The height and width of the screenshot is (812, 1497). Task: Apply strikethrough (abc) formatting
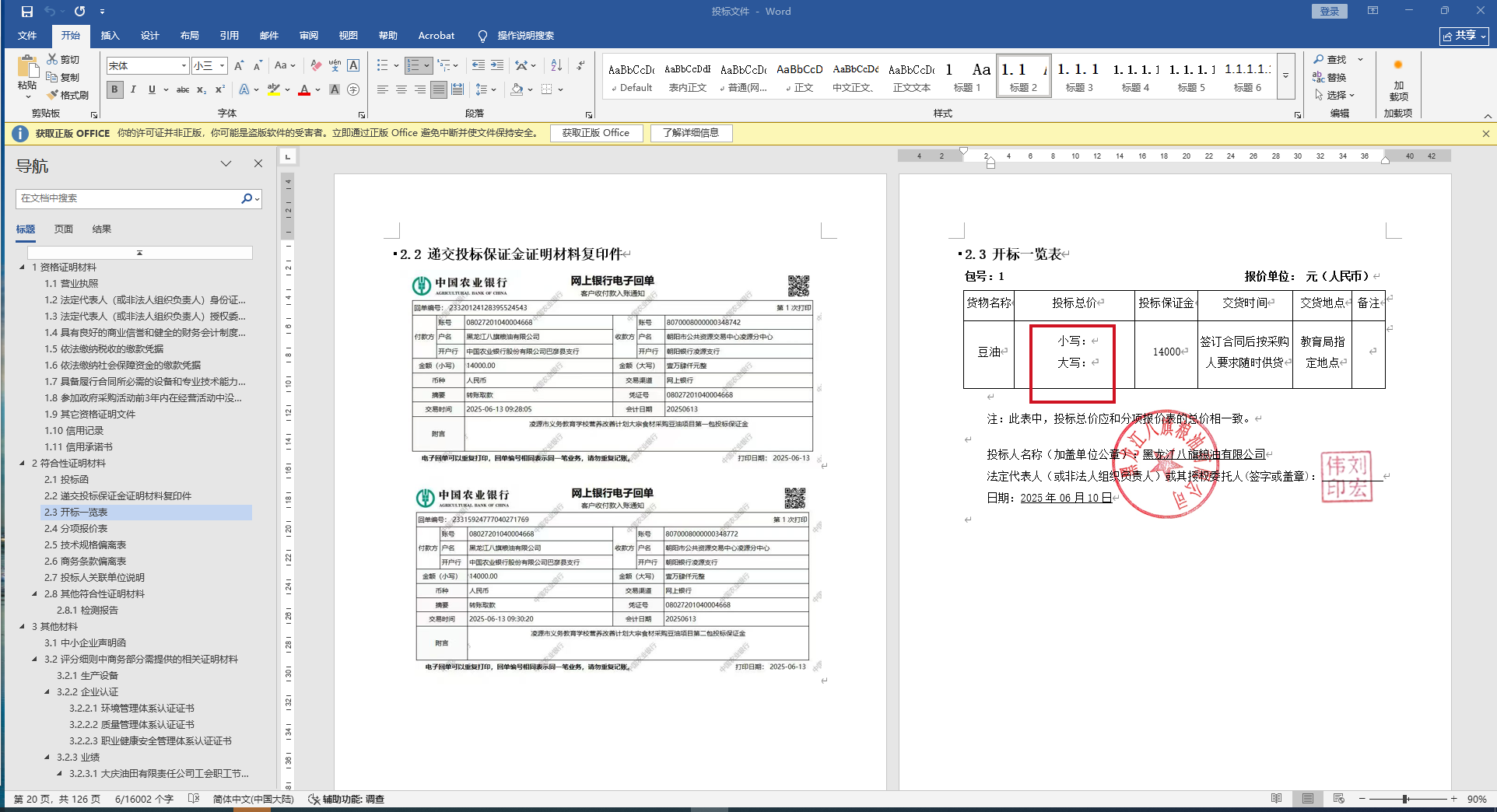coord(183,89)
